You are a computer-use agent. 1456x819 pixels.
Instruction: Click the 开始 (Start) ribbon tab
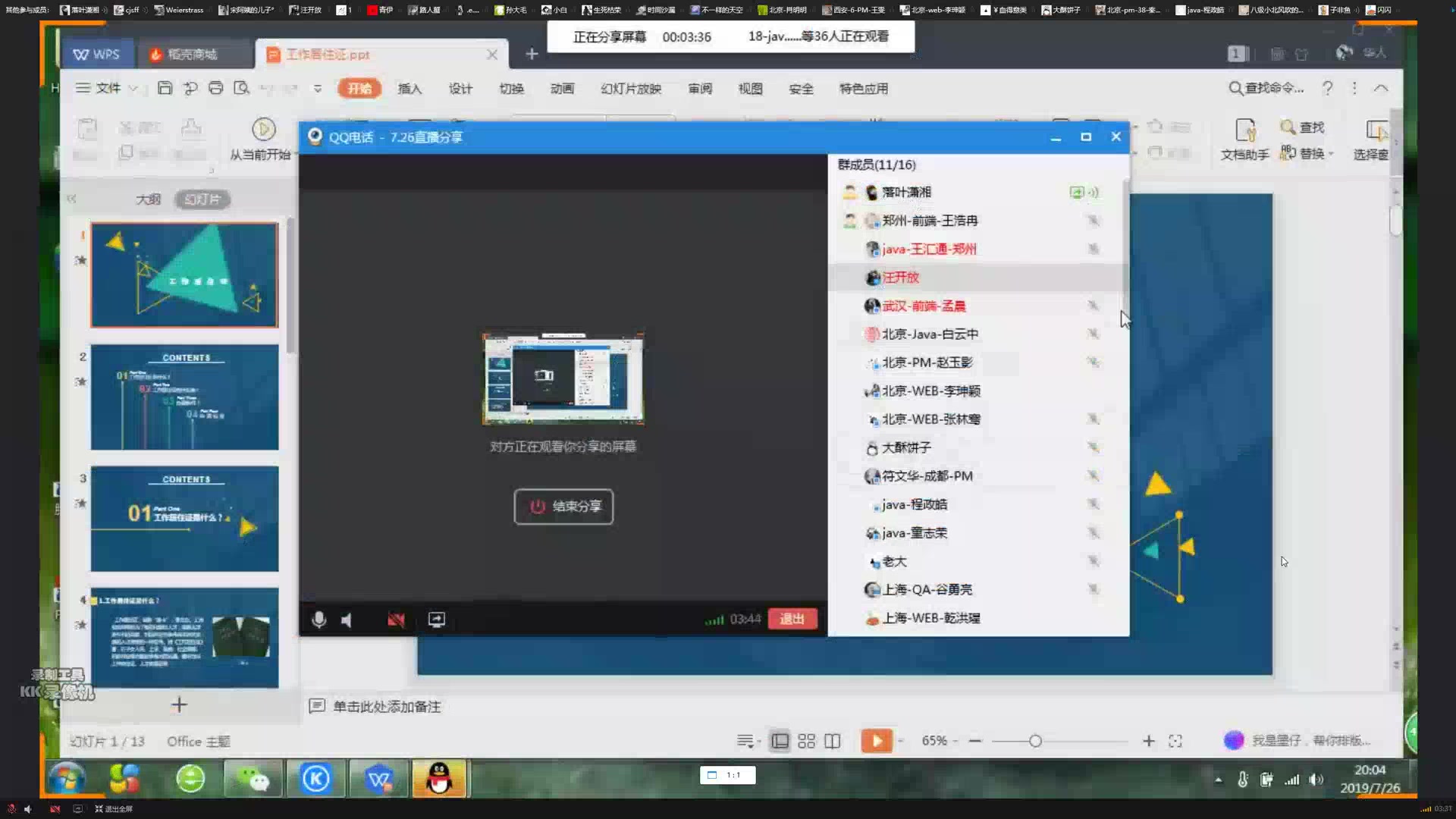(359, 88)
